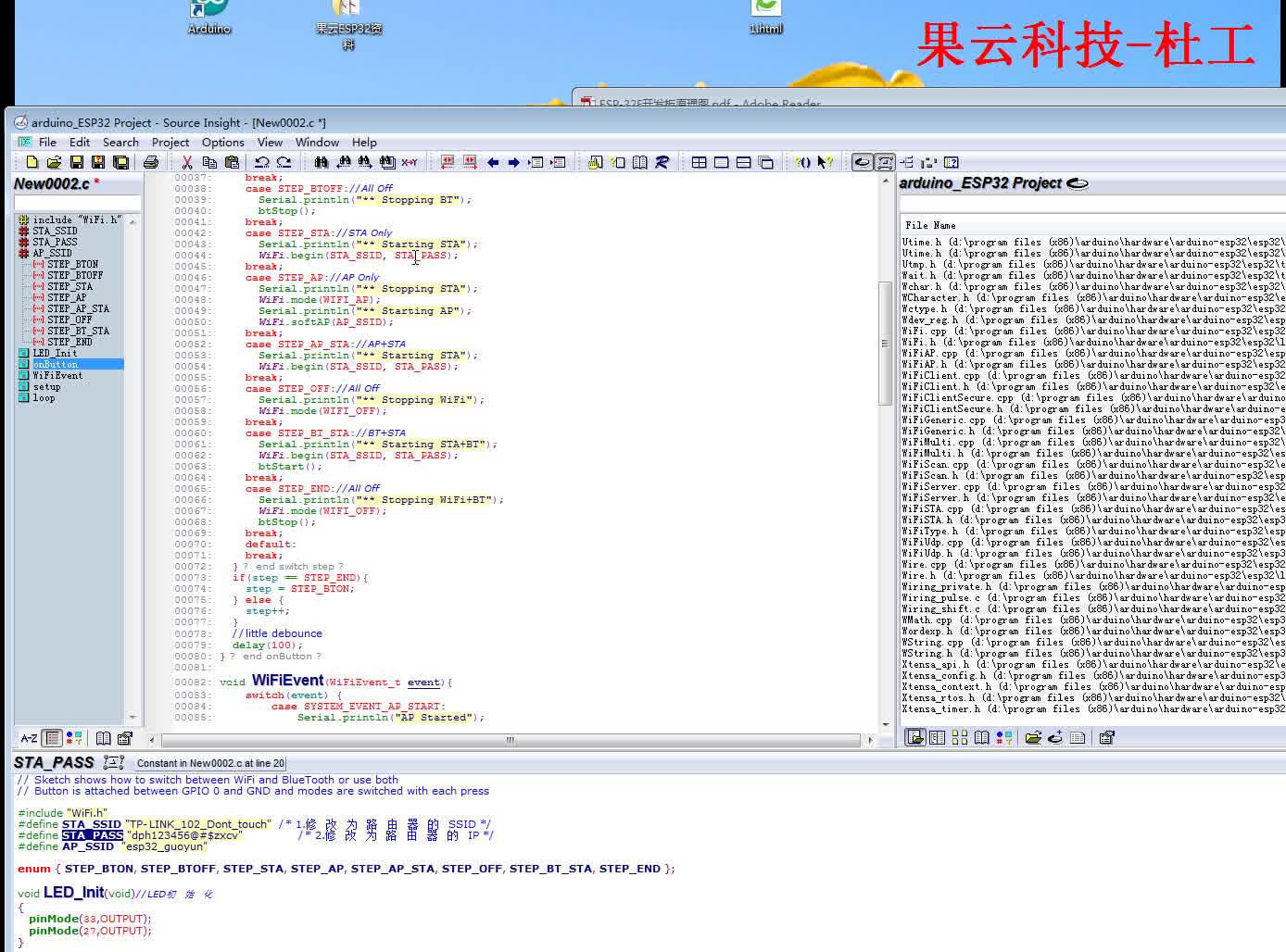This screenshot has width=1286, height=952.
Task: Click the open folder icon in project panel toolbar
Action: click(x=1032, y=737)
